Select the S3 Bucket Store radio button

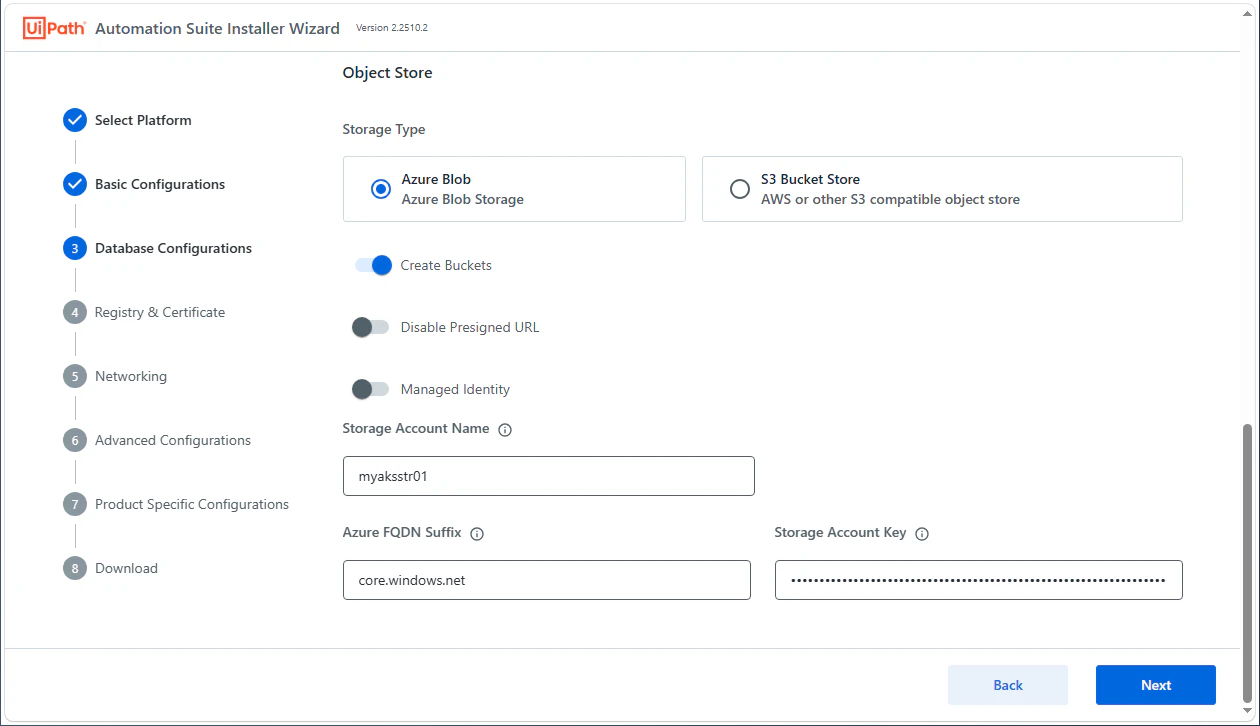point(740,189)
